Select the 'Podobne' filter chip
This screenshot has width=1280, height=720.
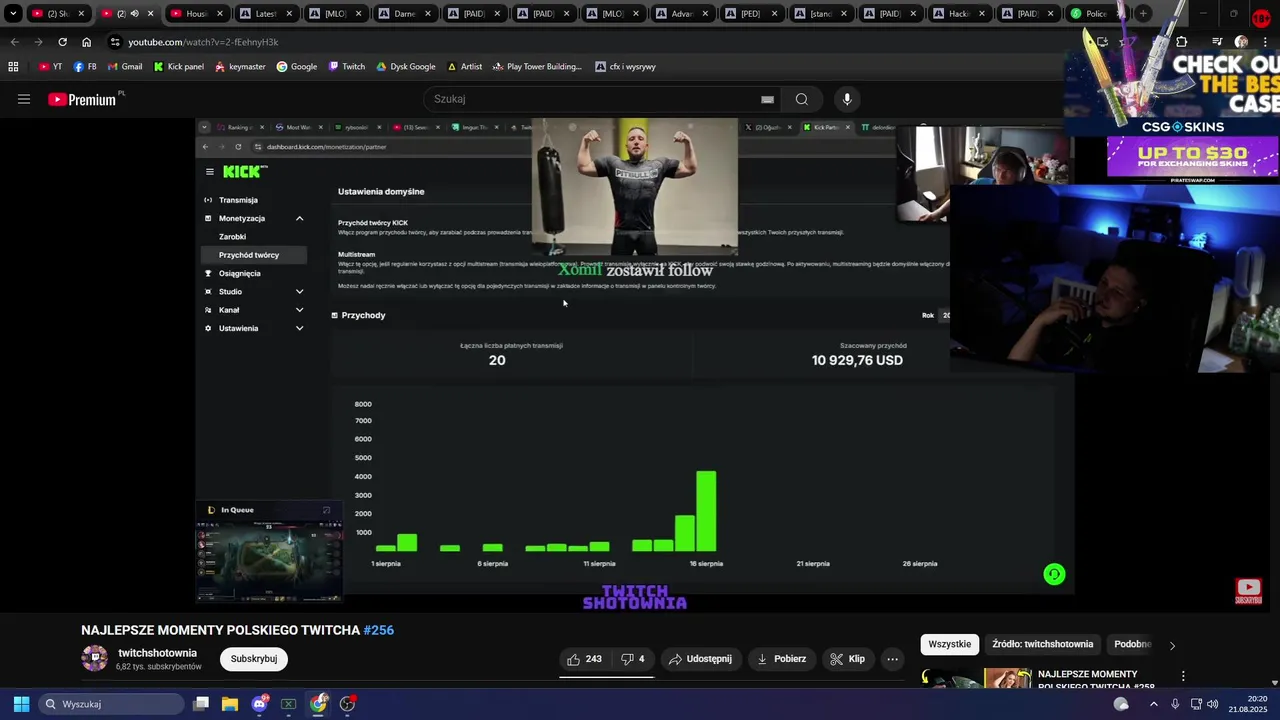point(1133,644)
